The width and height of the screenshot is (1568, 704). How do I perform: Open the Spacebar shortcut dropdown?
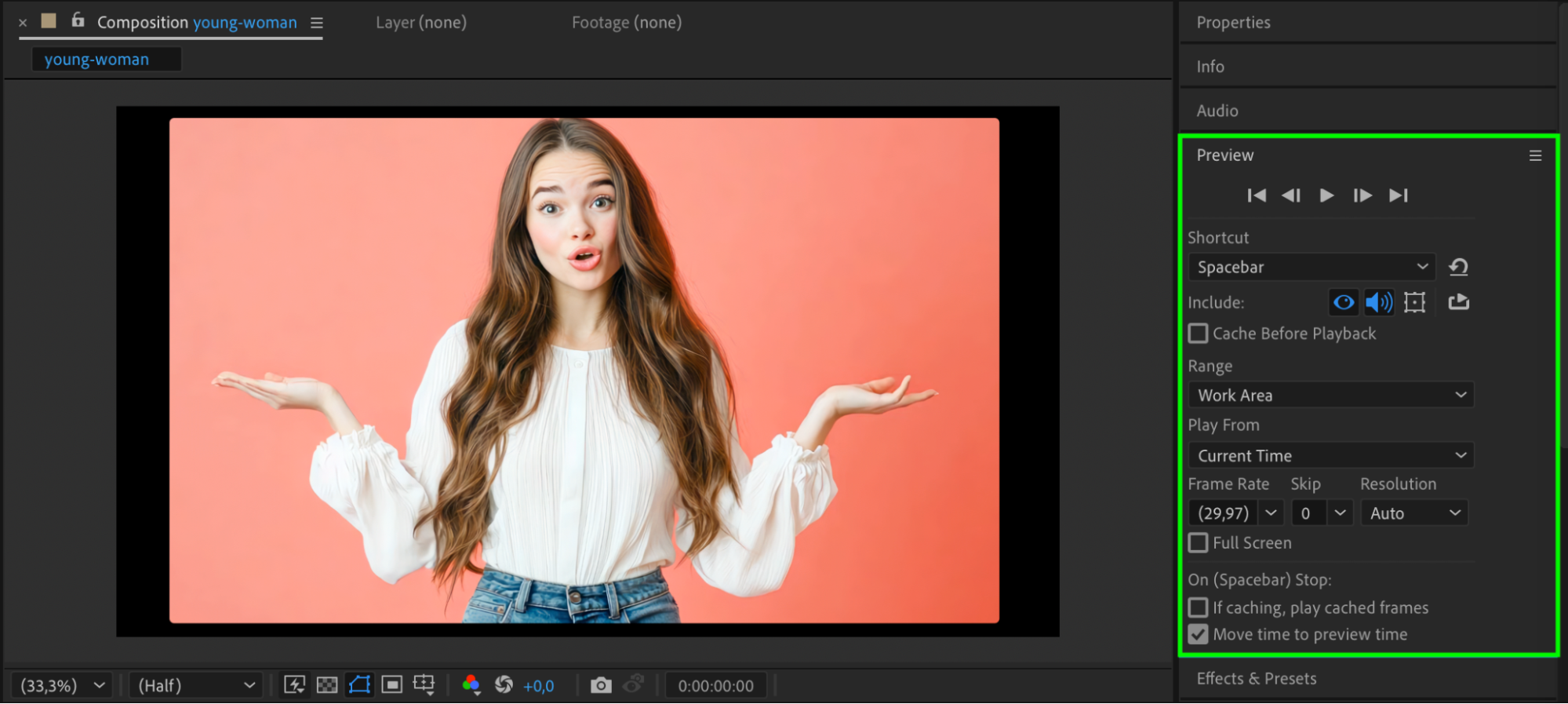pos(1312,267)
